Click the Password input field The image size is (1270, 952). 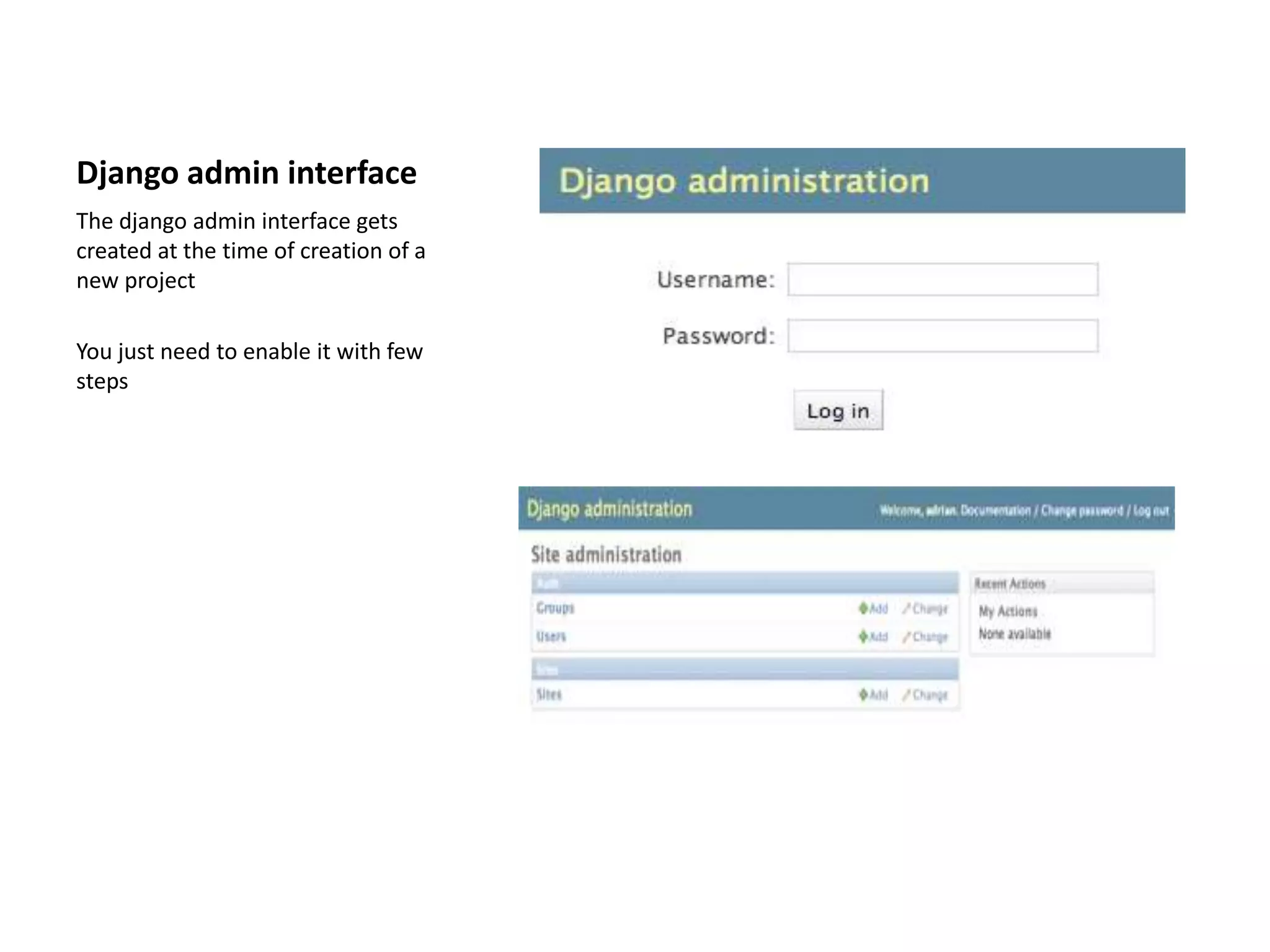tap(943, 336)
